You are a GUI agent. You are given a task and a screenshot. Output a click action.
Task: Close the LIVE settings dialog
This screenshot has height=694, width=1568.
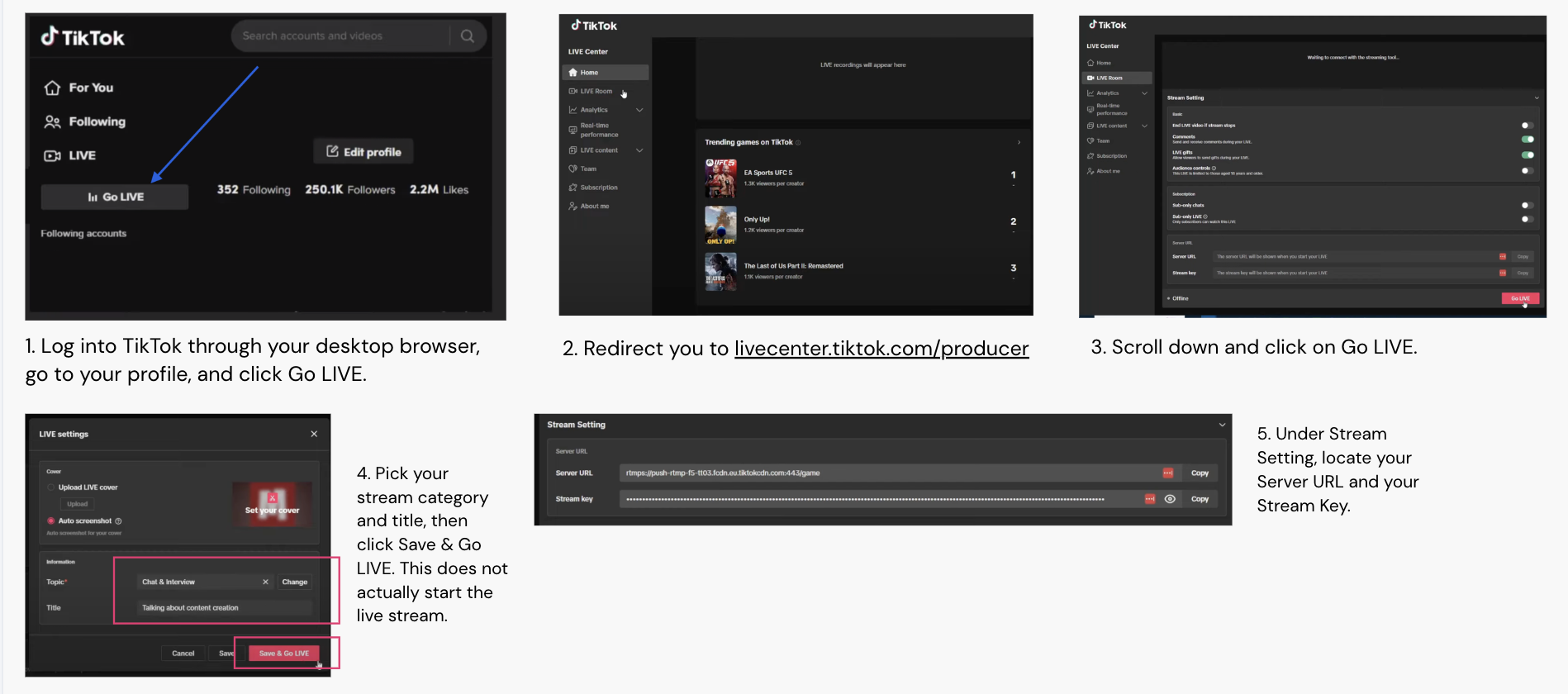(x=314, y=434)
